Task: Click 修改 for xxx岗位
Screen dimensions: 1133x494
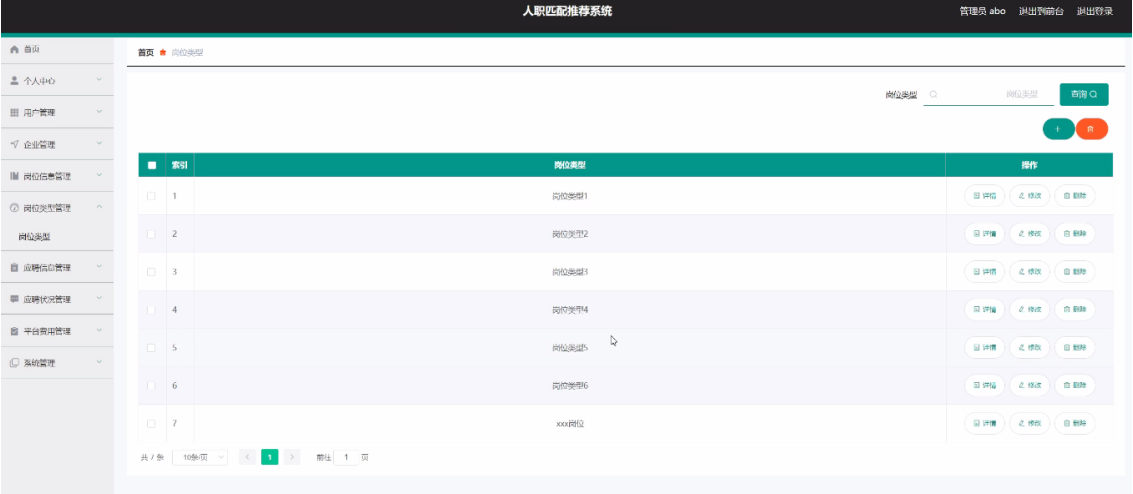Action: click(1030, 424)
